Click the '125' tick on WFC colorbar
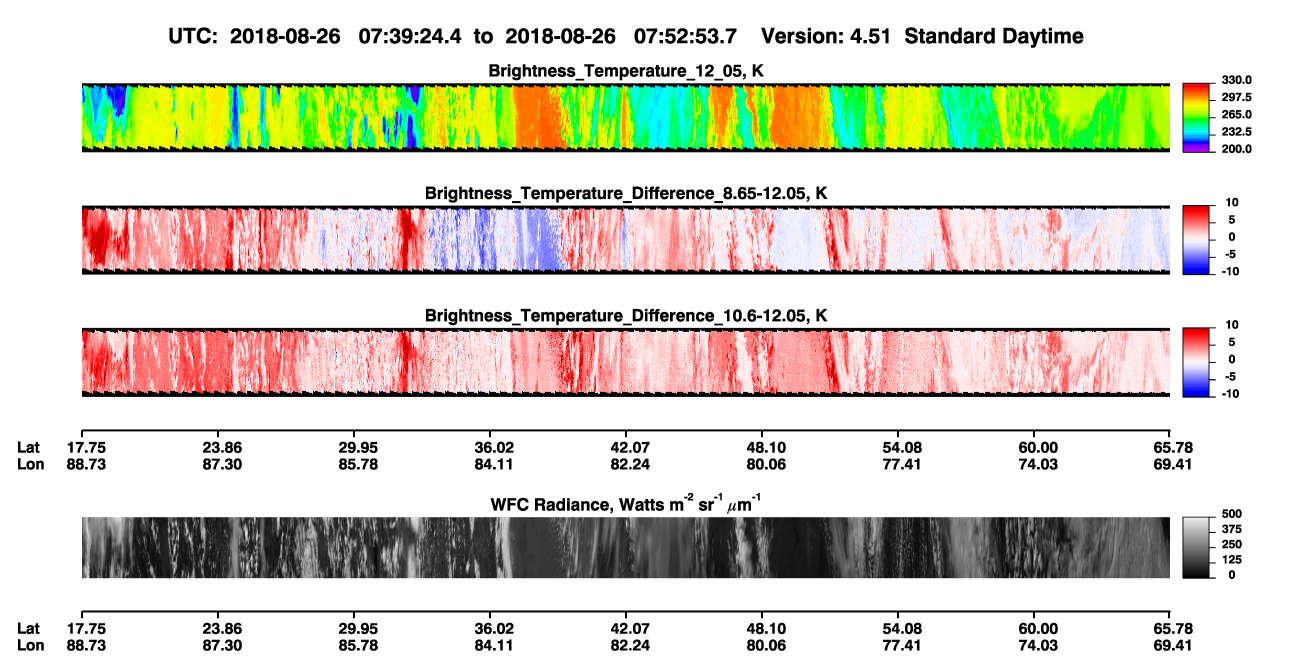 coord(1230,560)
